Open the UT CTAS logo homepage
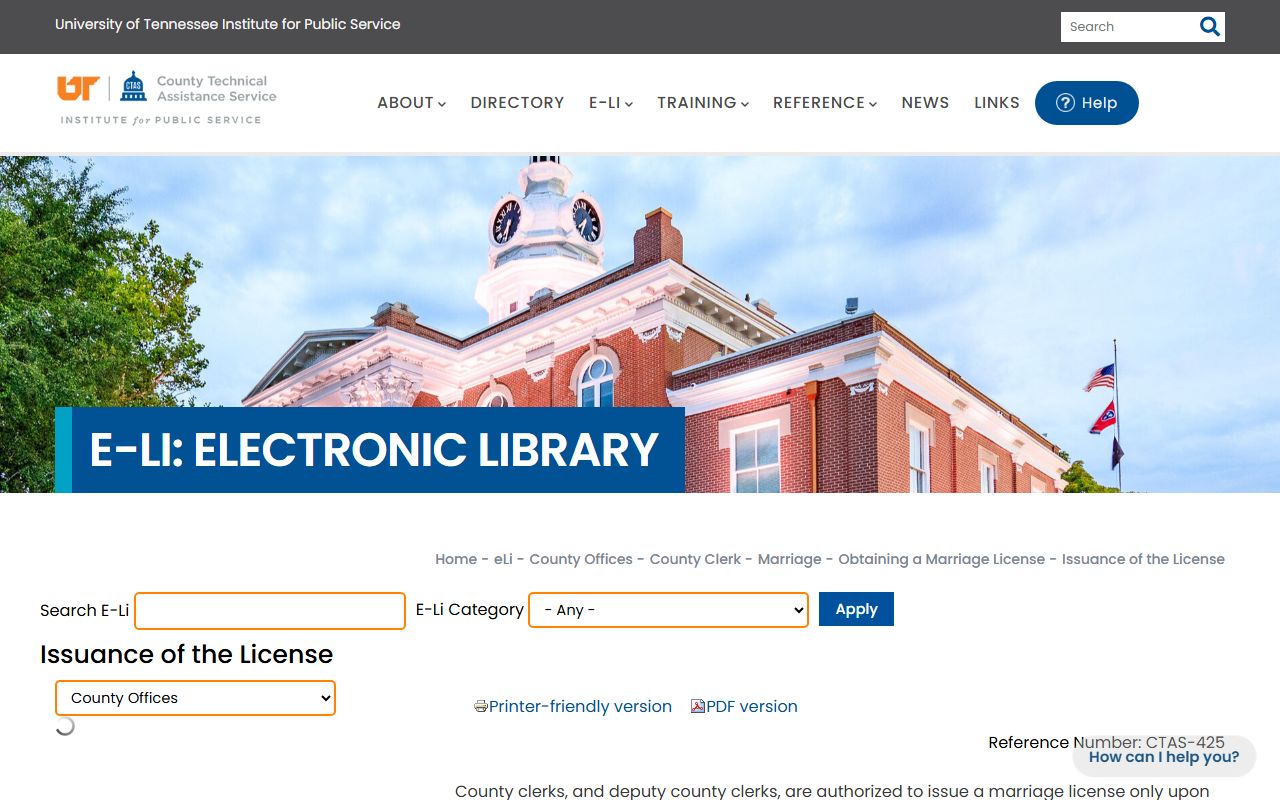The image size is (1280, 800). pos(167,98)
